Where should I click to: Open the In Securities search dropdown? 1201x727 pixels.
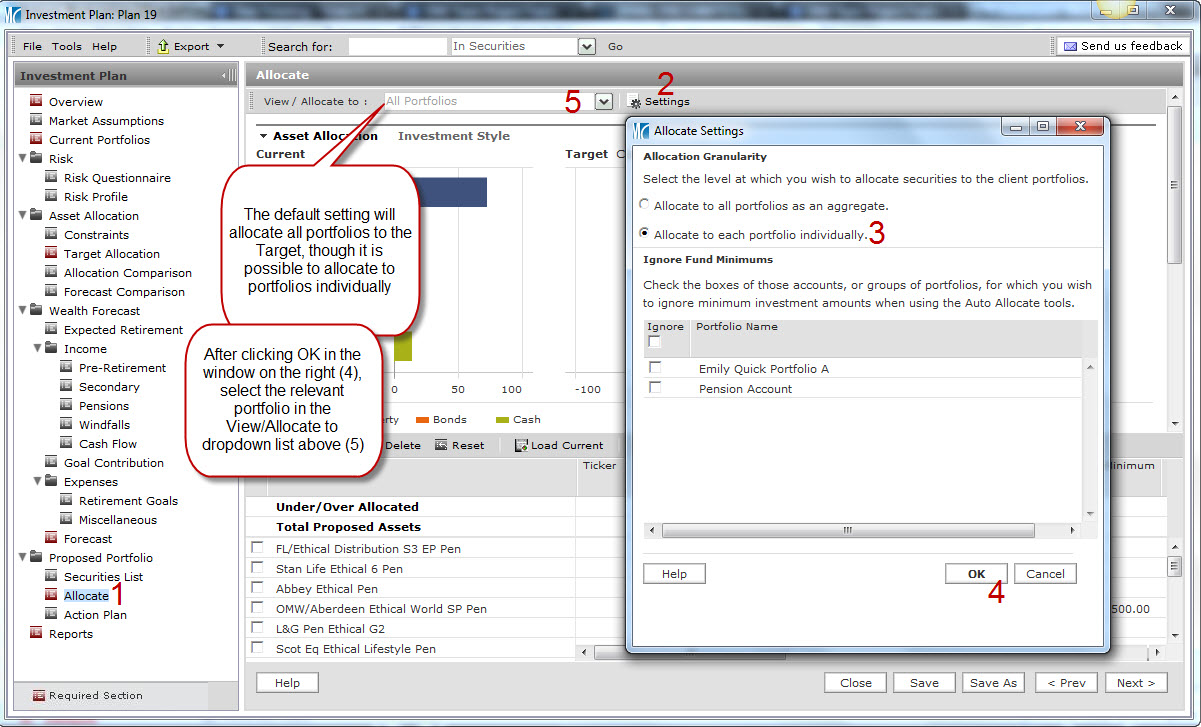587,47
